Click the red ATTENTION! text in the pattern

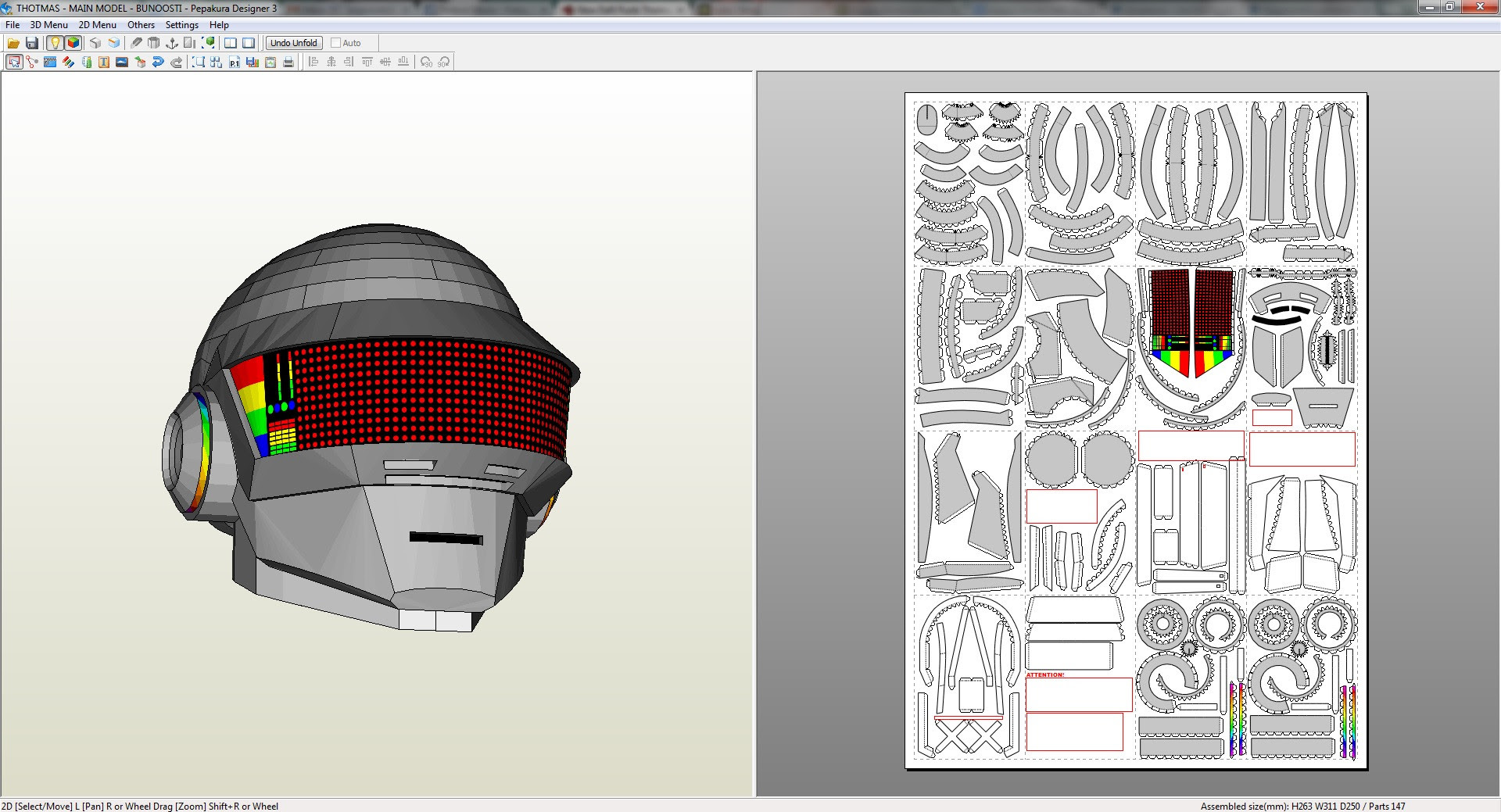point(1045,674)
